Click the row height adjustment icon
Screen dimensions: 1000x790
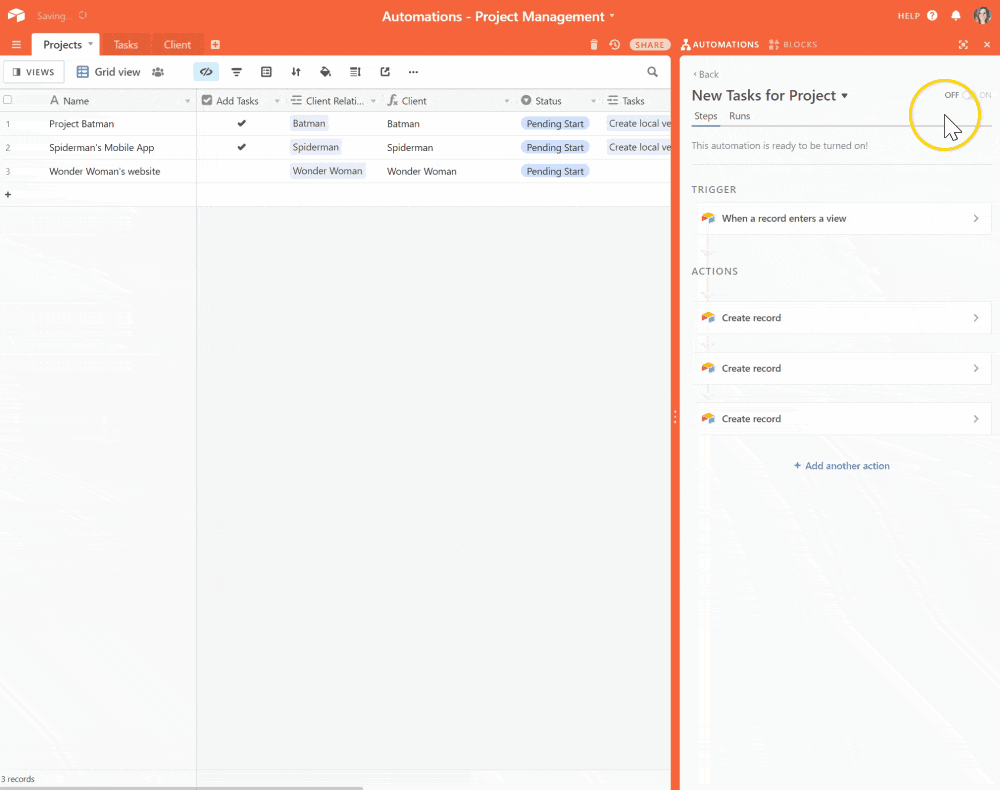355,71
